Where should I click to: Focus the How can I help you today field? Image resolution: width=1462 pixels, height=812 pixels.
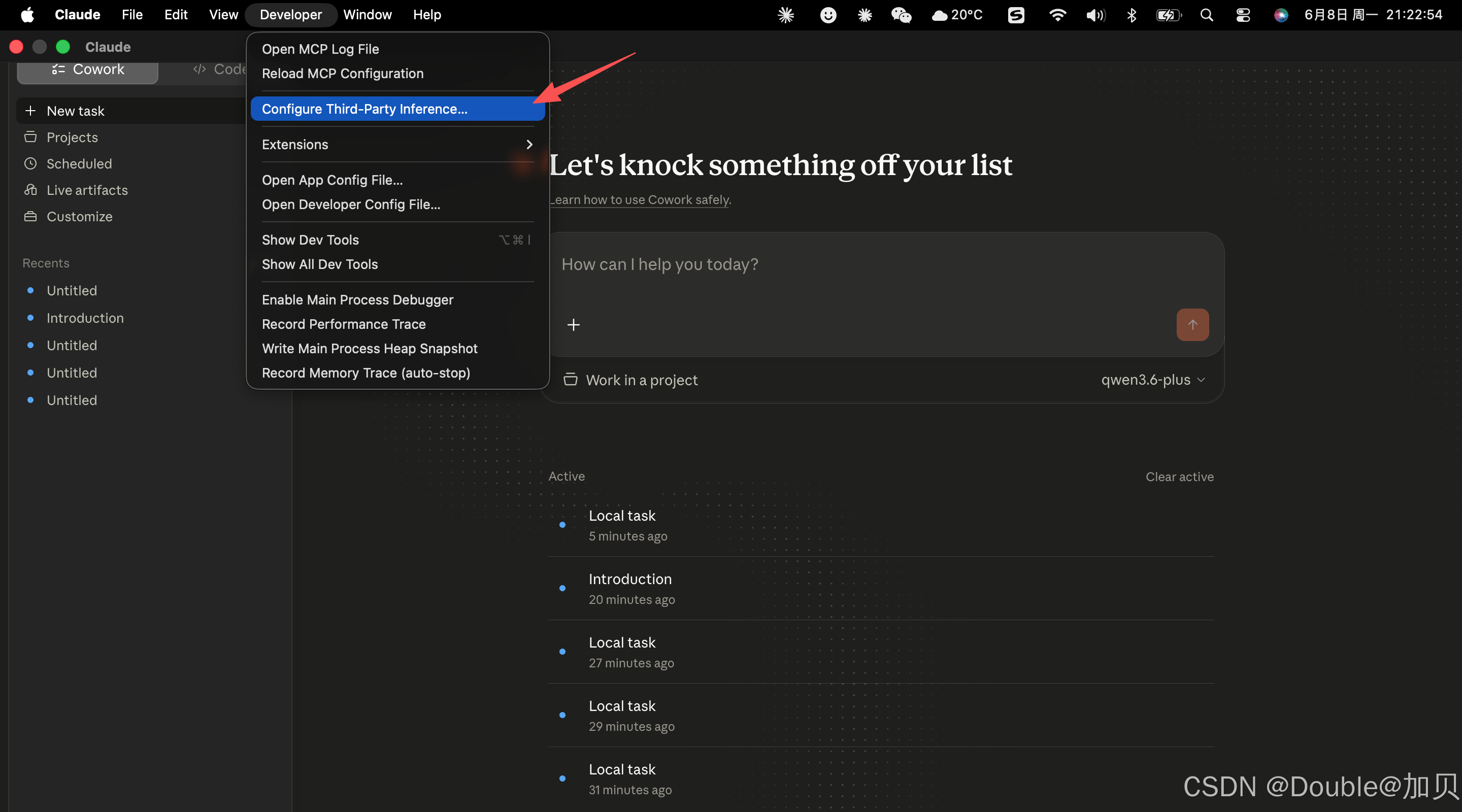(x=883, y=264)
